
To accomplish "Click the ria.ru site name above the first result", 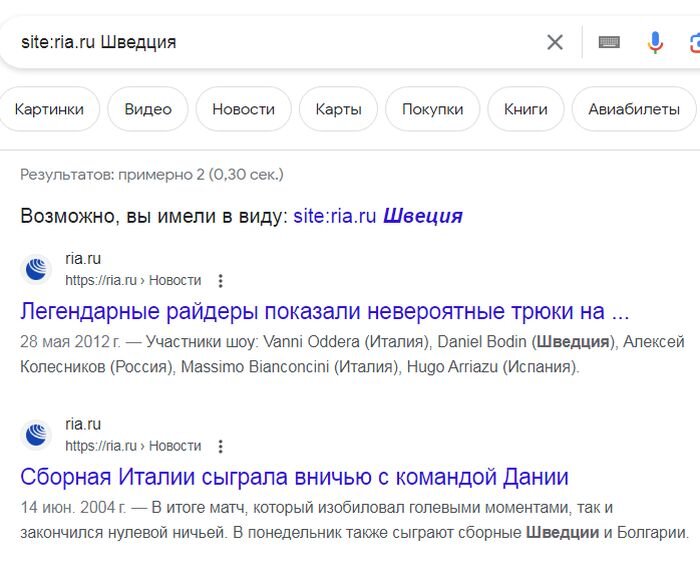I will pyautogui.click(x=83, y=258).
